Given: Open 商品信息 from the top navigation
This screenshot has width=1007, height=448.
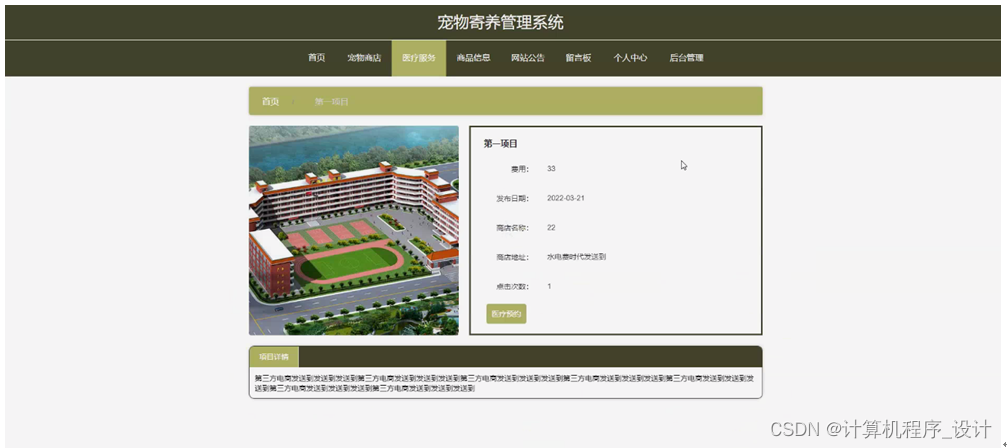Looking at the screenshot, I should [x=473, y=58].
